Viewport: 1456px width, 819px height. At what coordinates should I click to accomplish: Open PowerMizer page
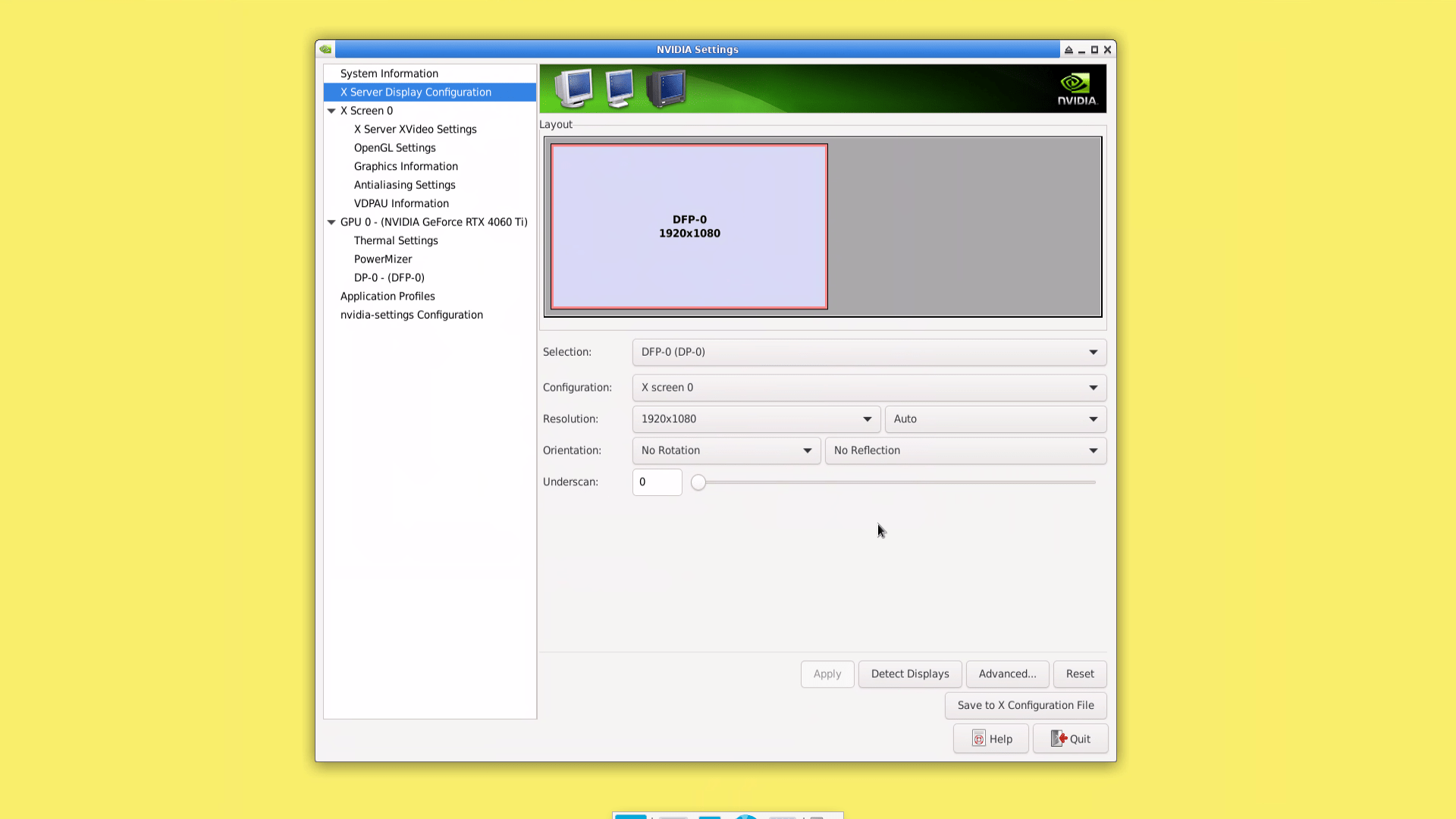(x=383, y=259)
